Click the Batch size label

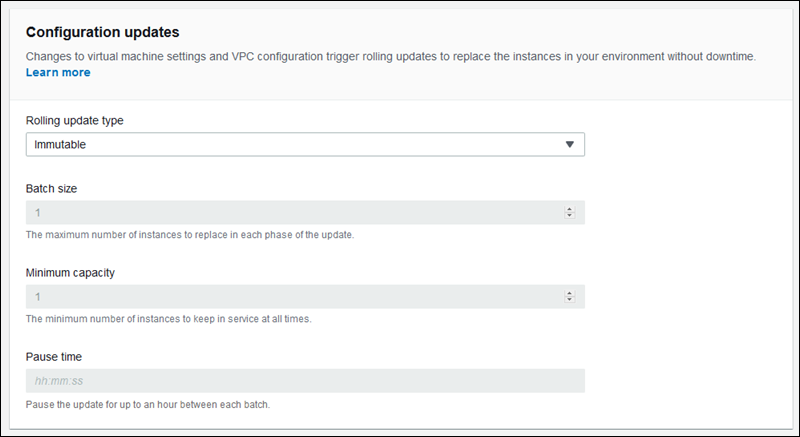click(x=51, y=188)
